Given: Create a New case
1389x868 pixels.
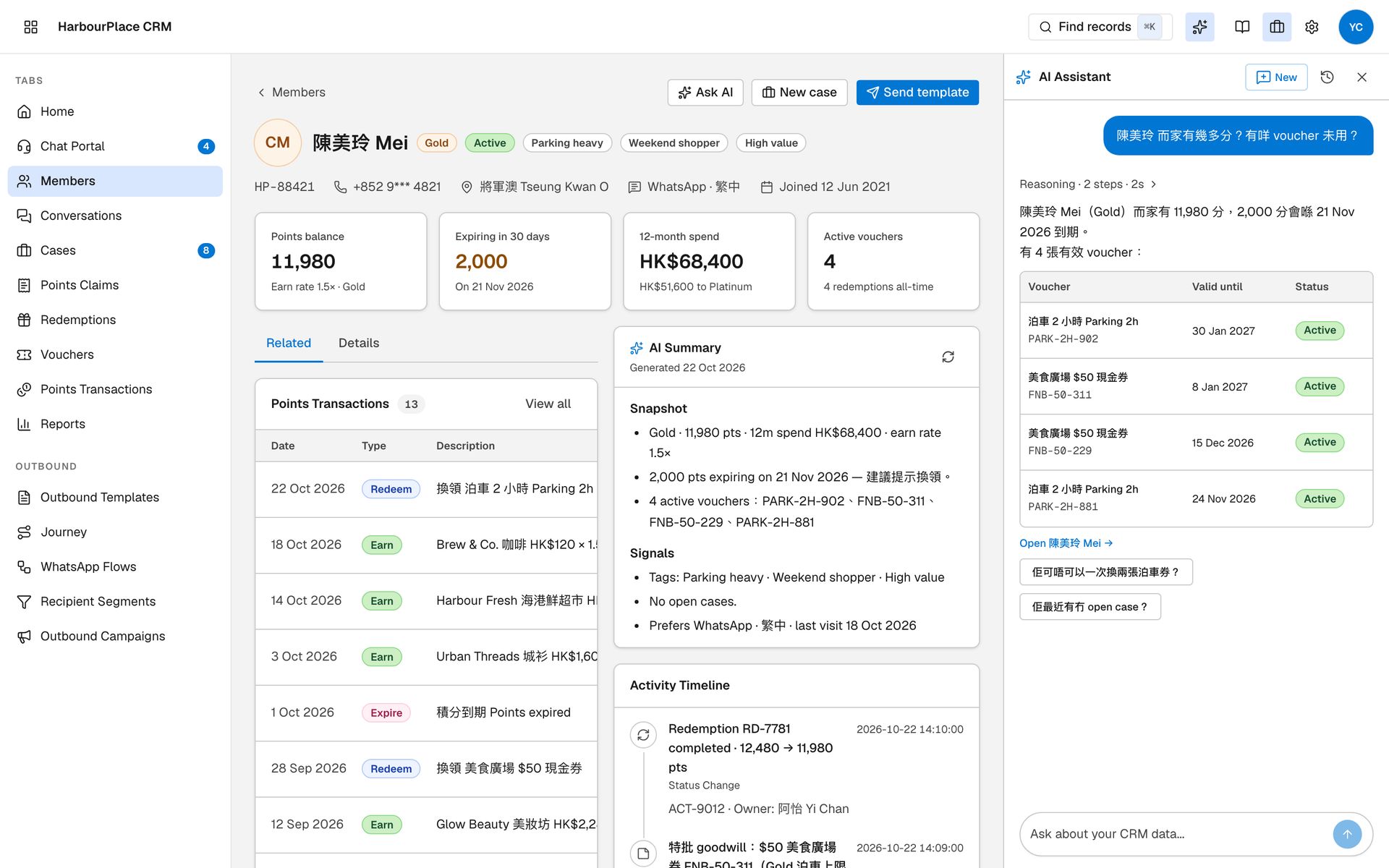Looking at the screenshot, I should point(799,93).
